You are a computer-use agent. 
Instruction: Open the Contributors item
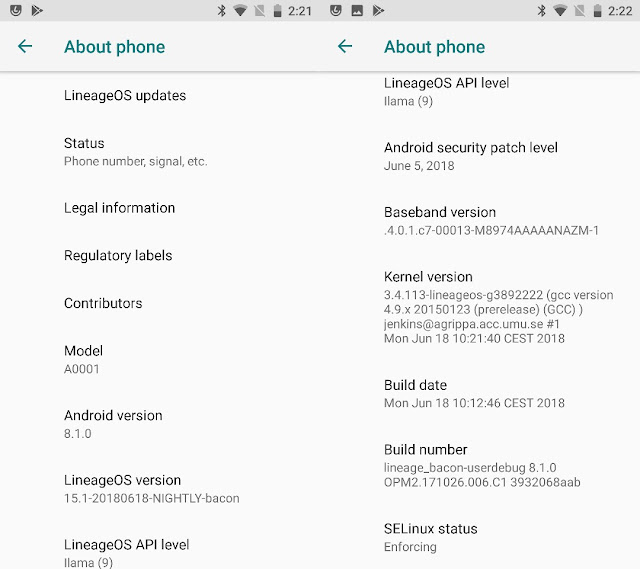click(160, 303)
